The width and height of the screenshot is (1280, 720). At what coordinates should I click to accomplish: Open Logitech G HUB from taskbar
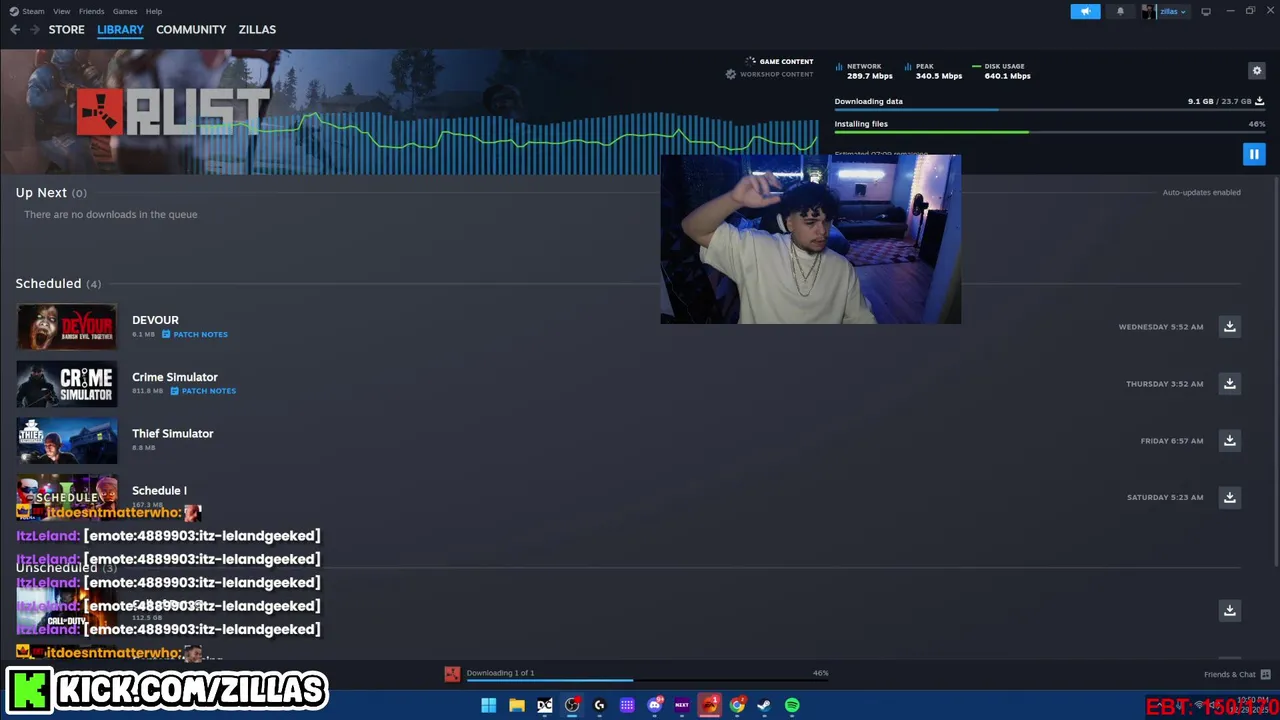click(600, 705)
